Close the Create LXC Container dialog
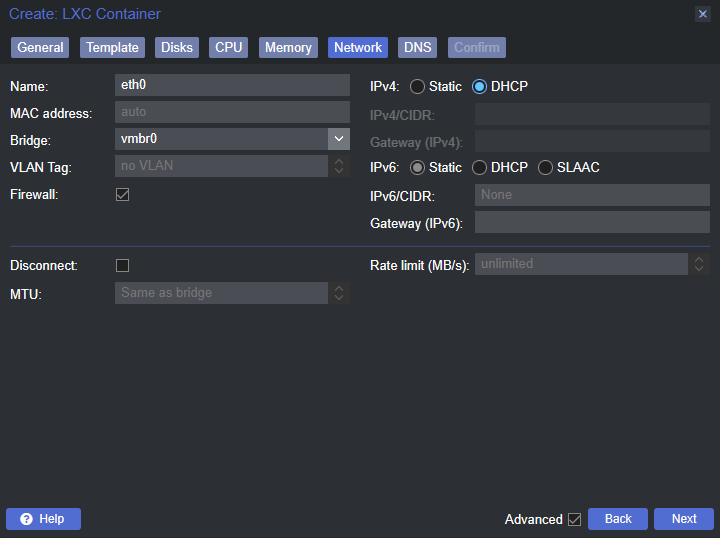720x538 pixels. [702, 14]
